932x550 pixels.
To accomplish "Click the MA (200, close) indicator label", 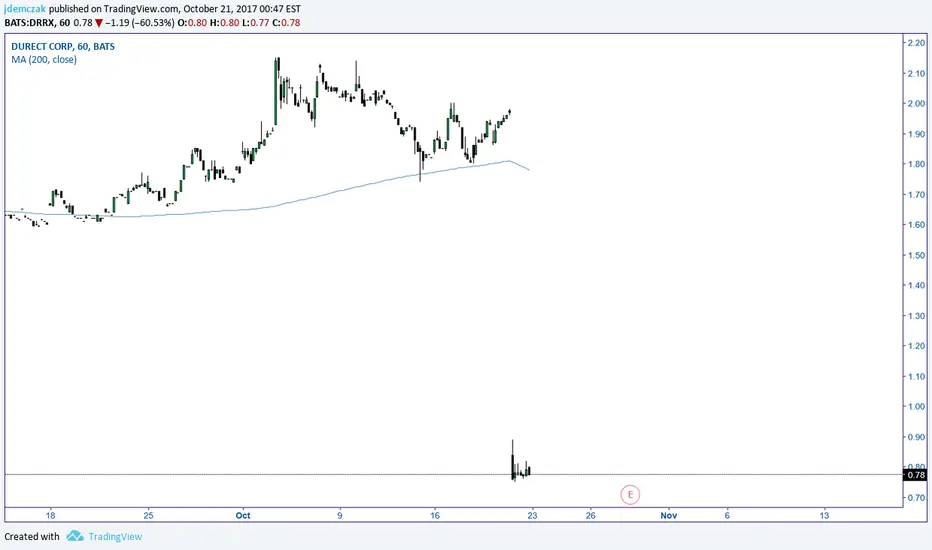I will click(44, 59).
